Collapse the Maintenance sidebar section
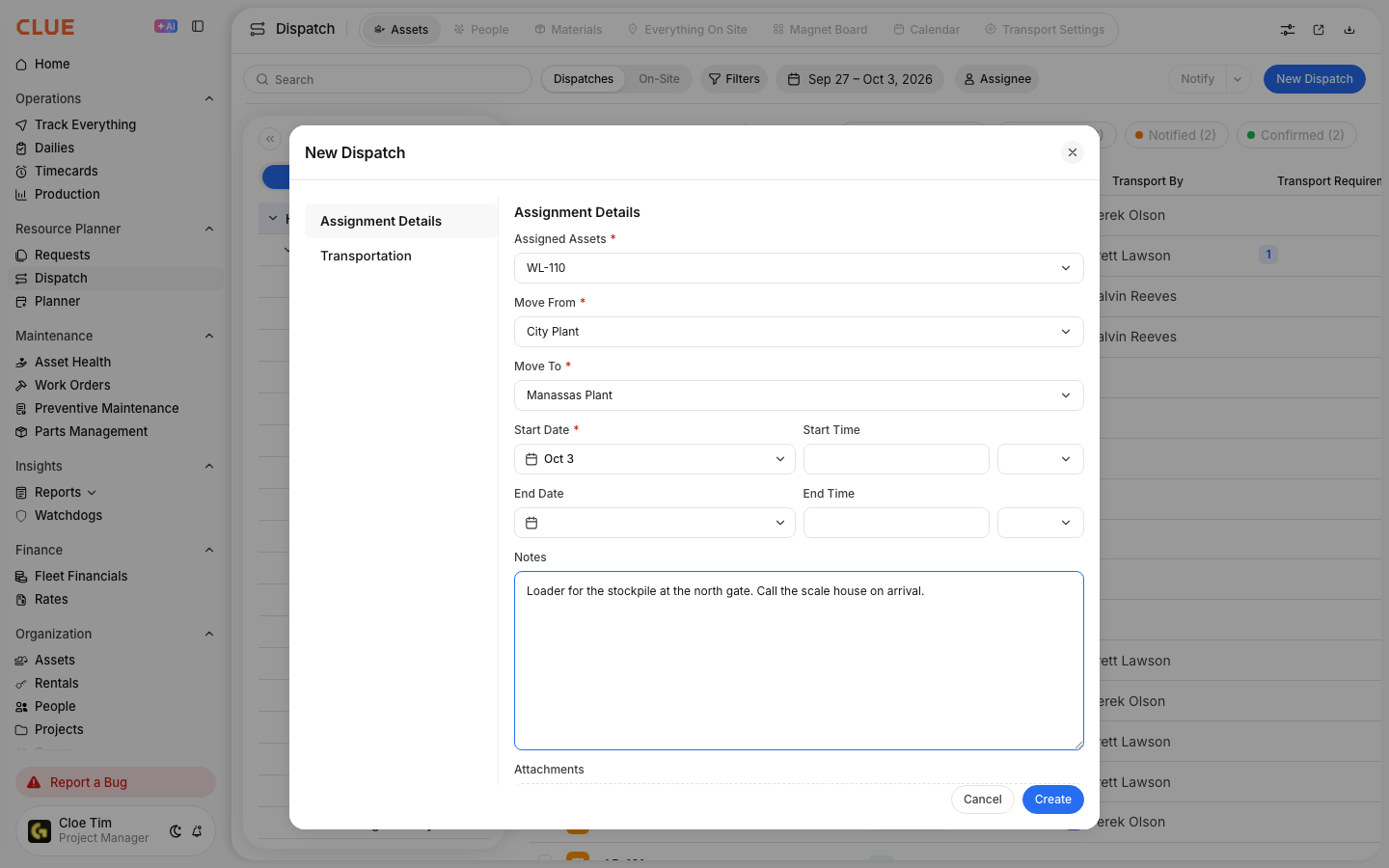This screenshot has width=1389, height=868. click(209, 336)
